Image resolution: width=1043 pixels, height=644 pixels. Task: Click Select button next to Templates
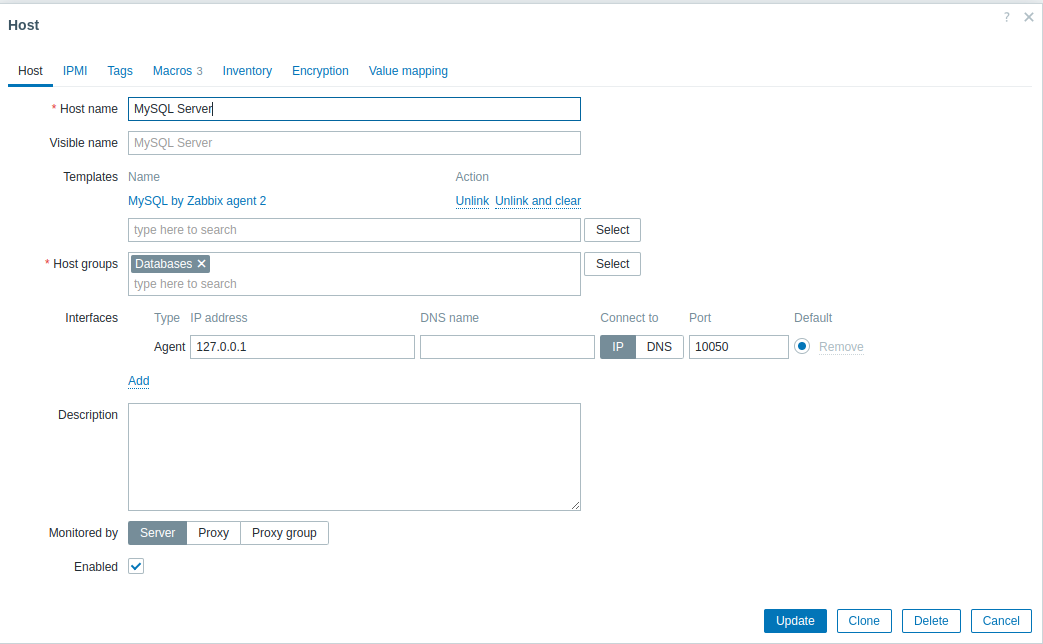(612, 230)
